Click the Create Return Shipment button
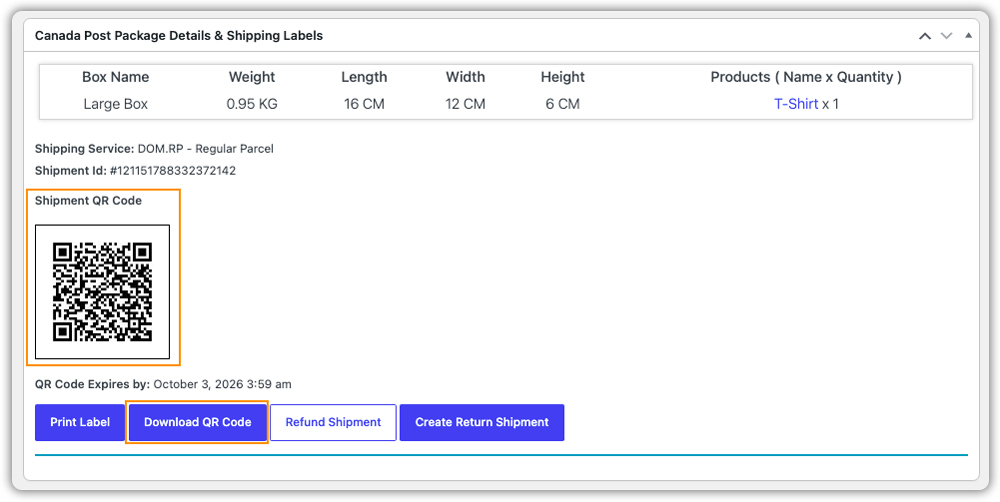This screenshot has width=1000, height=502. click(482, 422)
